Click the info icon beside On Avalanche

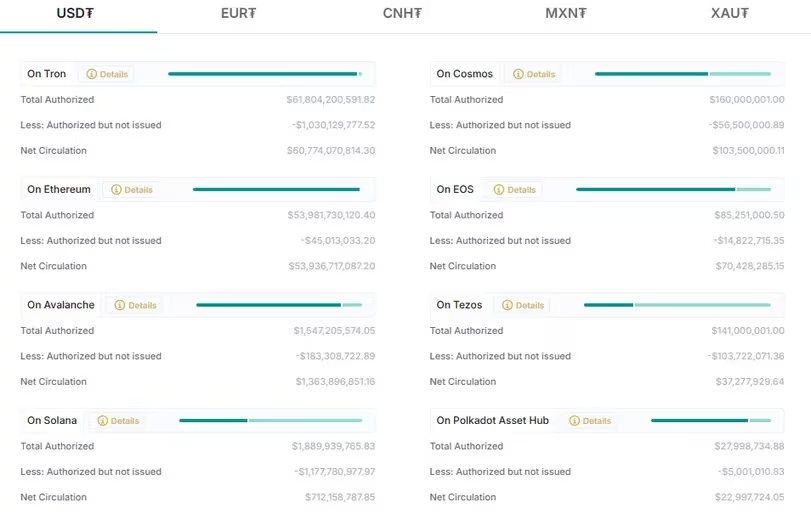(x=120, y=305)
